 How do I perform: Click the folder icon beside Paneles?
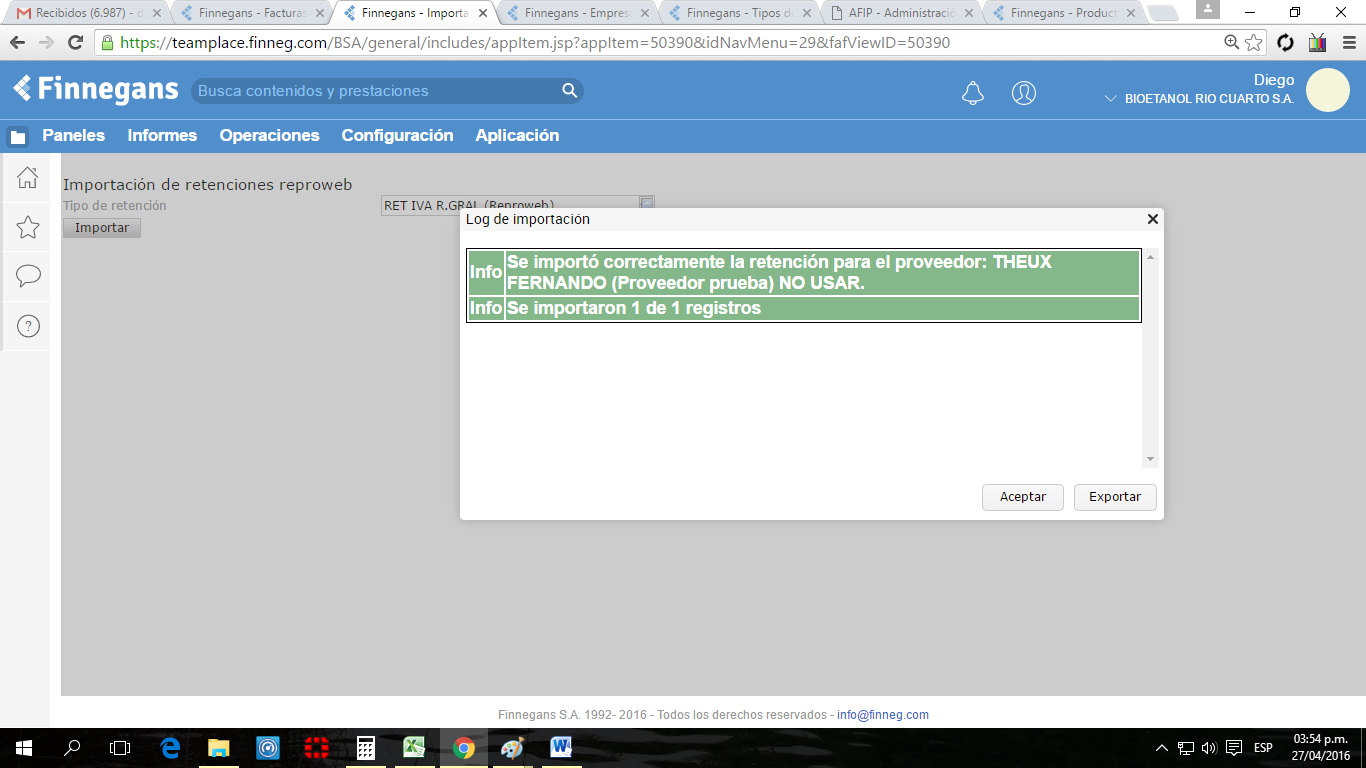[x=18, y=137]
